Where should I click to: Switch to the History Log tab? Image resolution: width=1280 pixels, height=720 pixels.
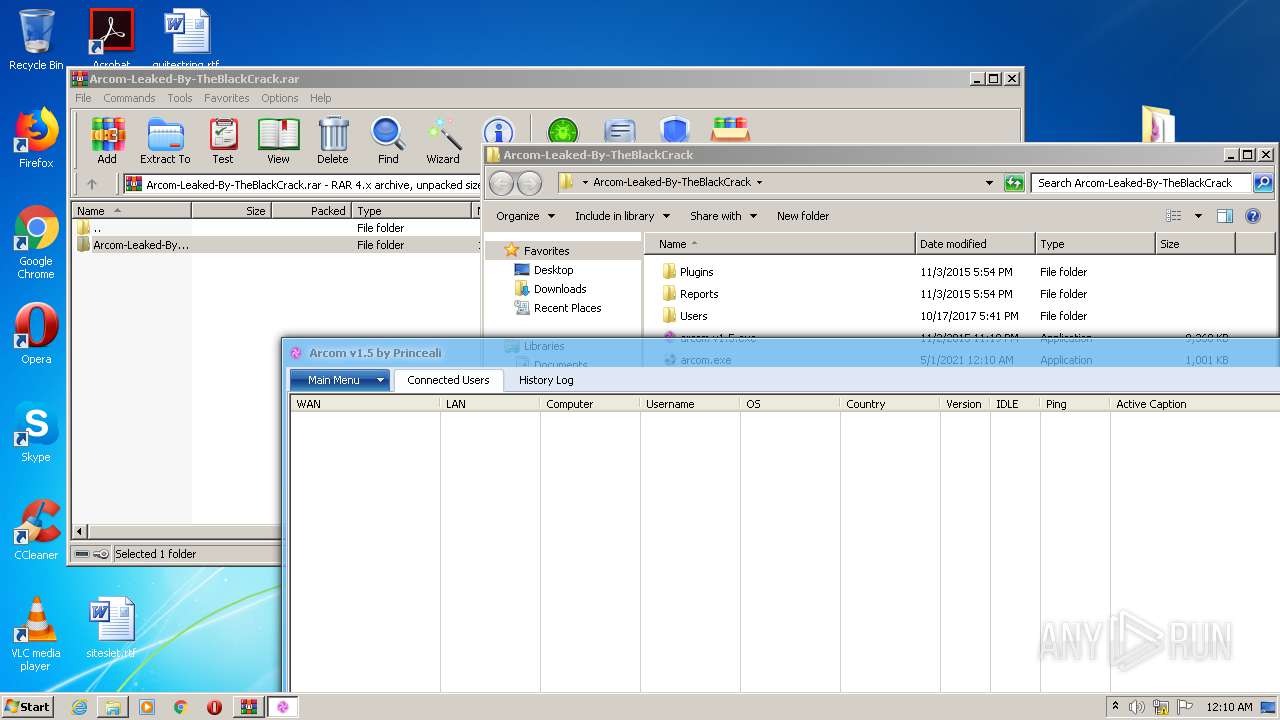point(546,380)
